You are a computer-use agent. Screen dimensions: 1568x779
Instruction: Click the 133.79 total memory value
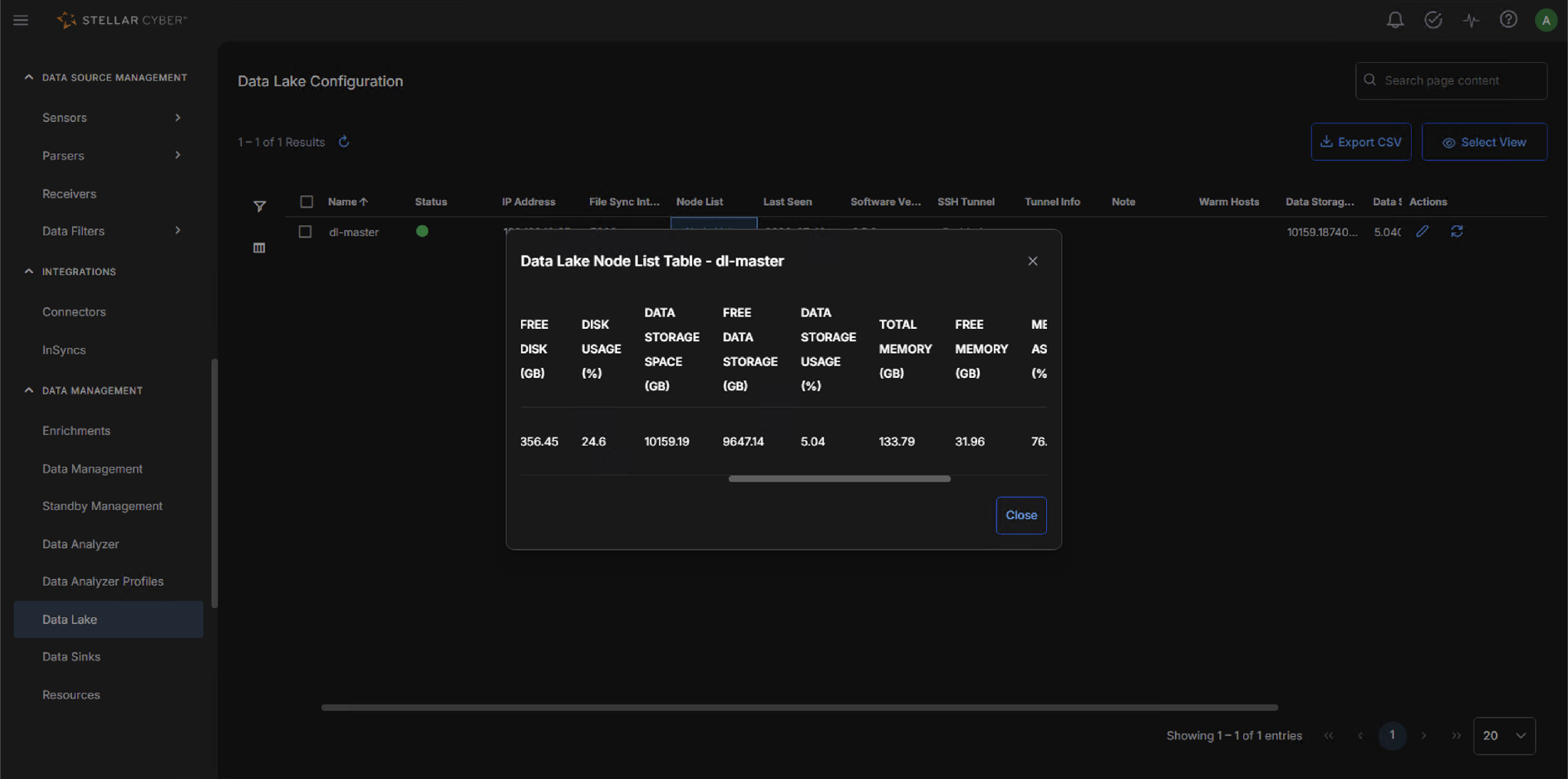tap(897, 442)
